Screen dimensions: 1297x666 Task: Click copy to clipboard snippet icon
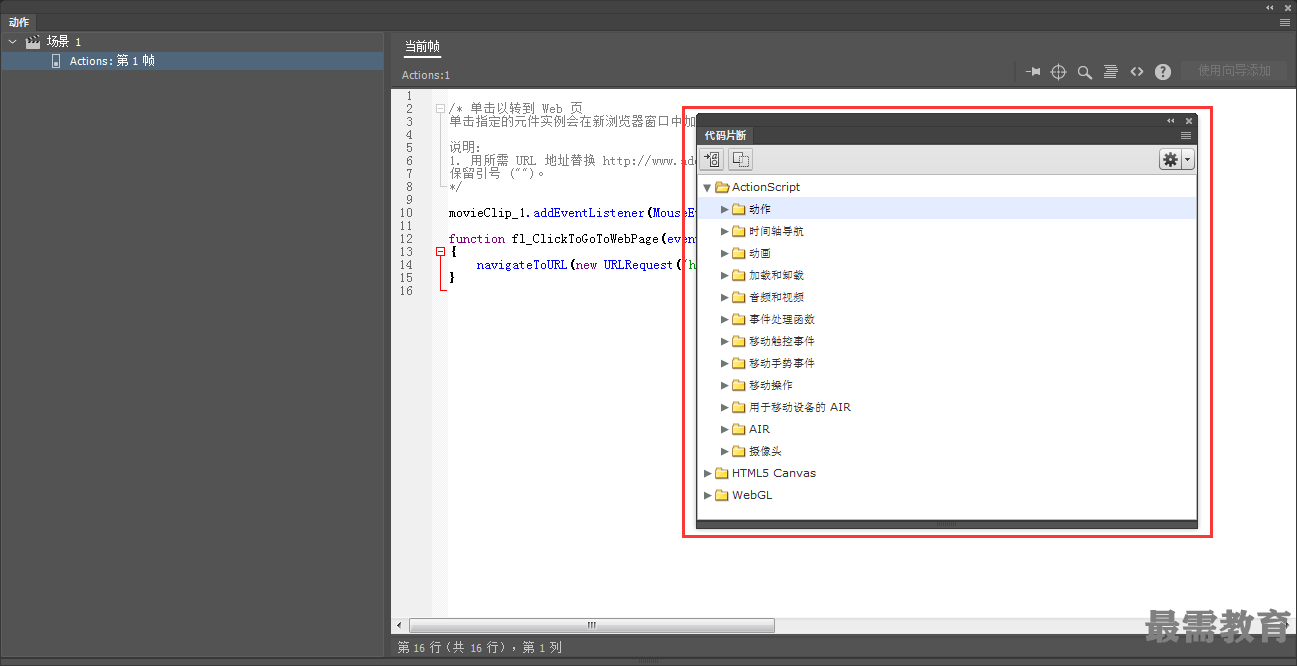(740, 159)
